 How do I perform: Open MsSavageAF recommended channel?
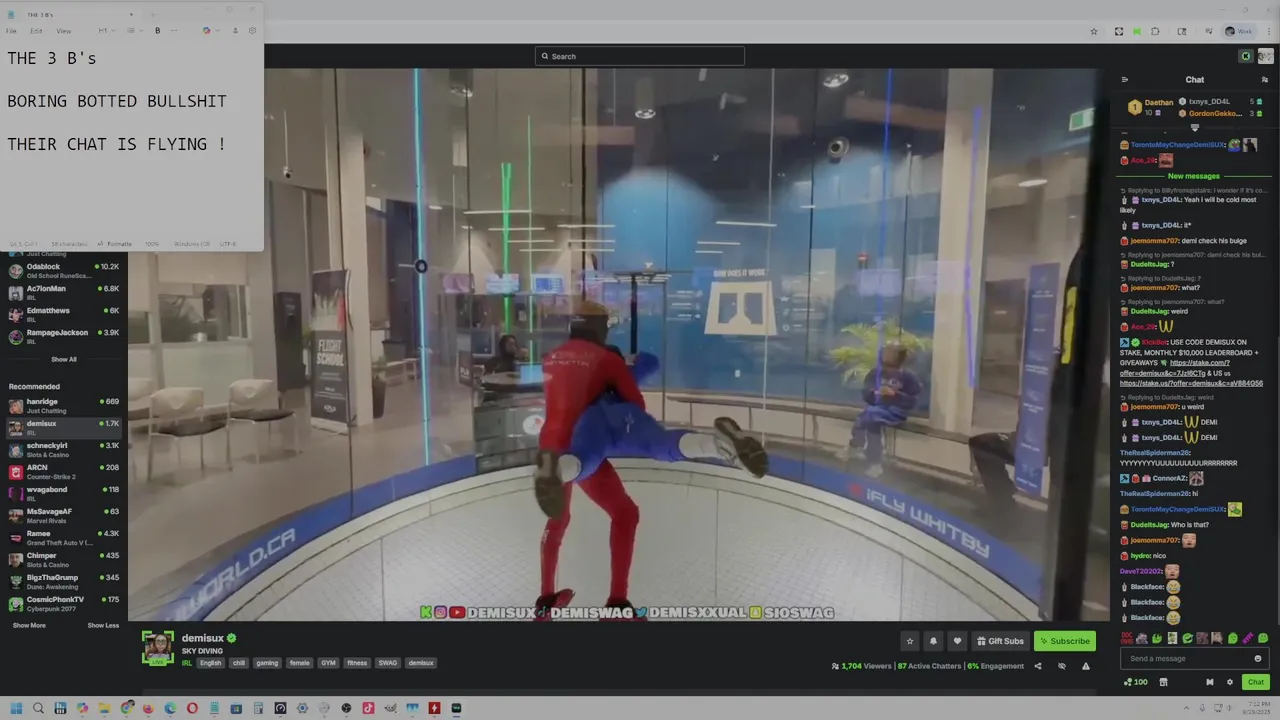[x=64, y=516]
